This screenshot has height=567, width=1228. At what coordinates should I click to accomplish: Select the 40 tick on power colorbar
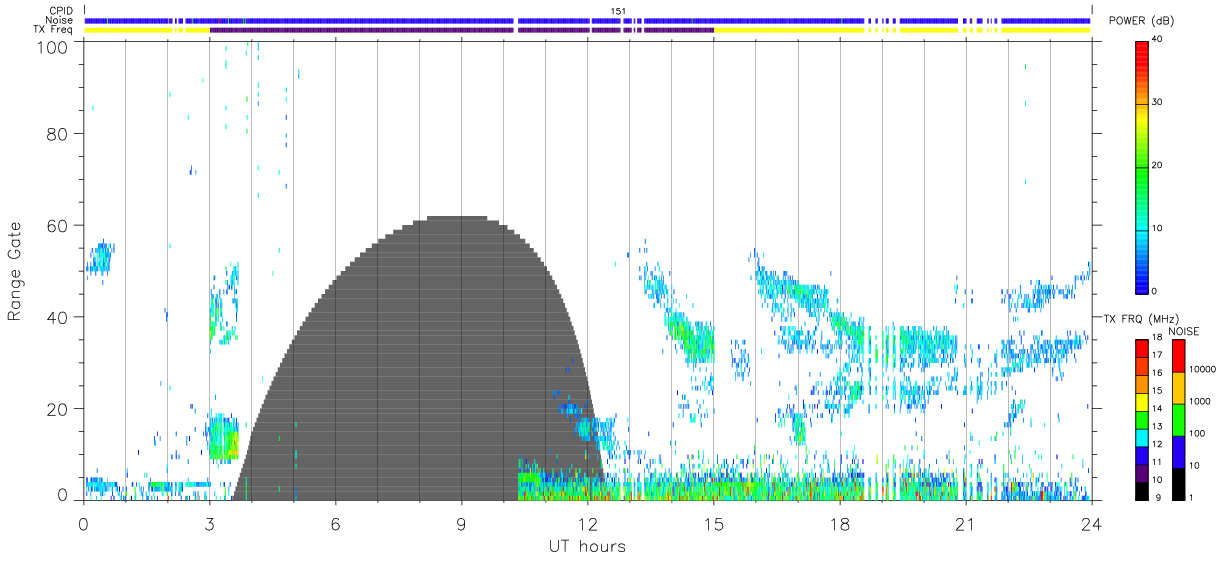[x=1157, y=40]
